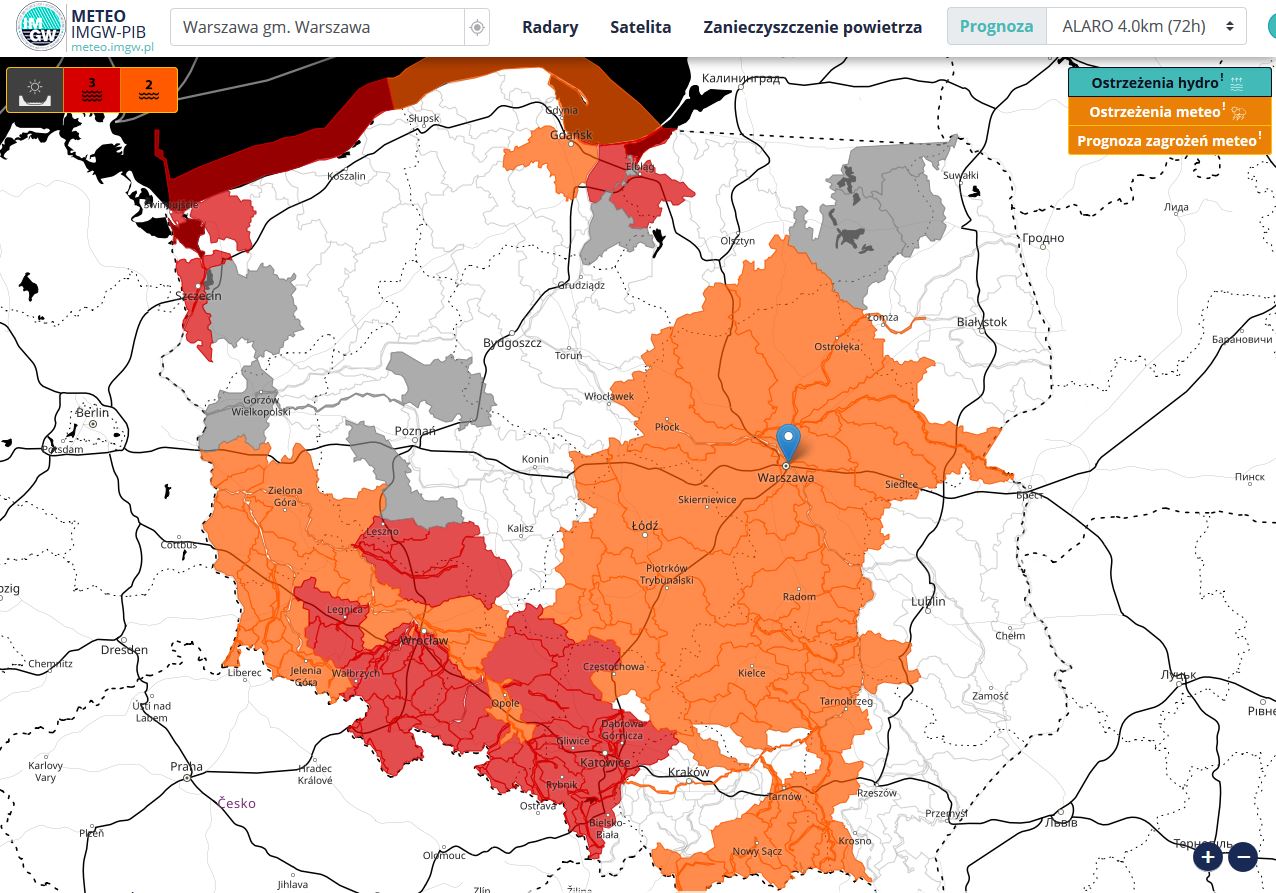Click the waves icon on Ostrzeżenia hydro
The height and width of the screenshot is (893, 1276).
click(x=1237, y=83)
